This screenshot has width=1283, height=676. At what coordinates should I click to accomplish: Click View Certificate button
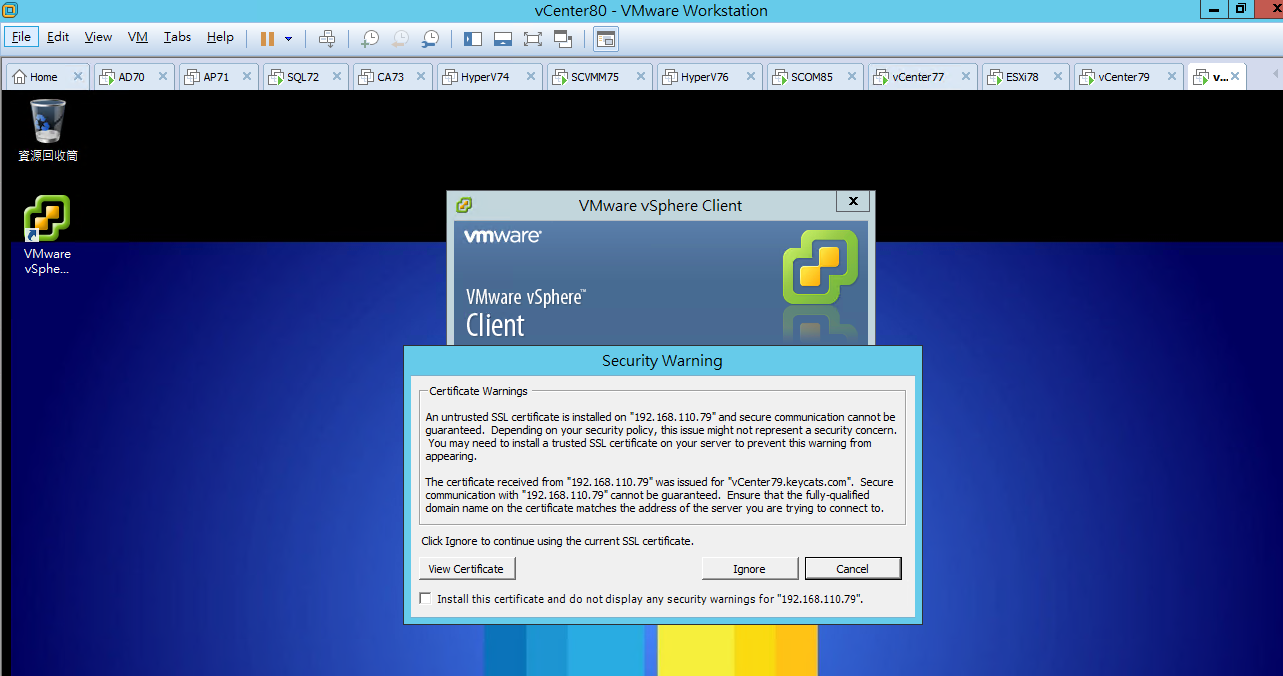click(x=466, y=569)
